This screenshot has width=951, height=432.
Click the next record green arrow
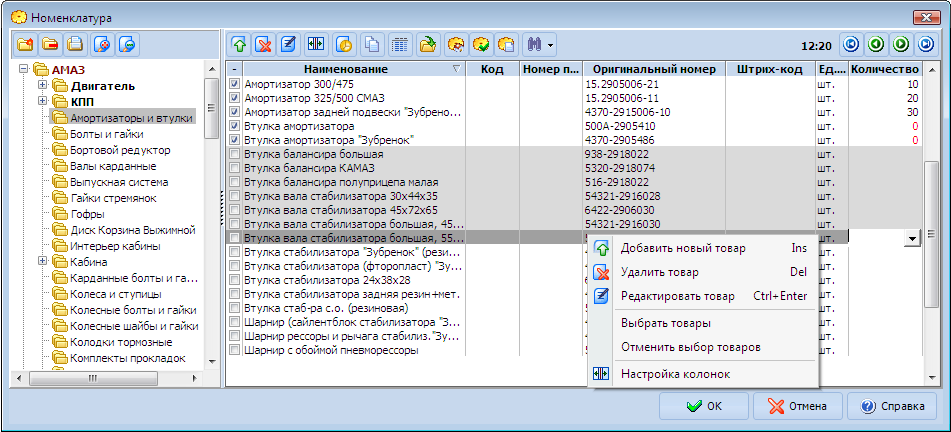click(901, 45)
